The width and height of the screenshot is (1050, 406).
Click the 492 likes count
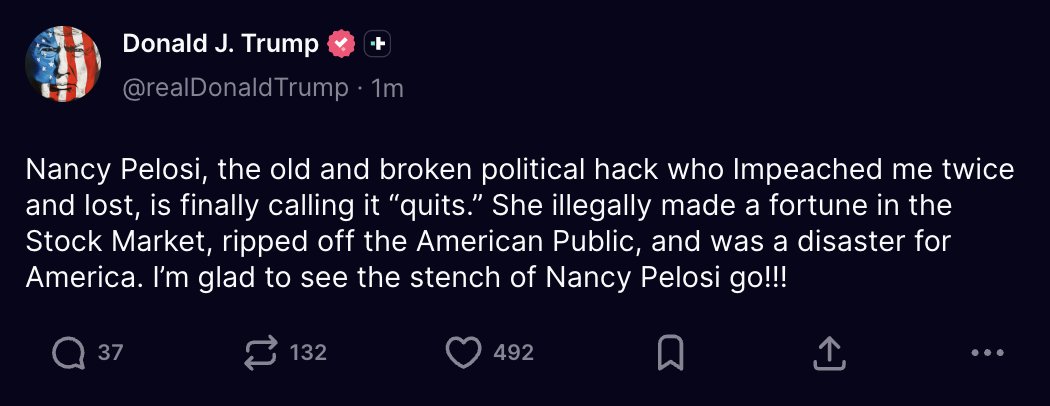pos(514,352)
